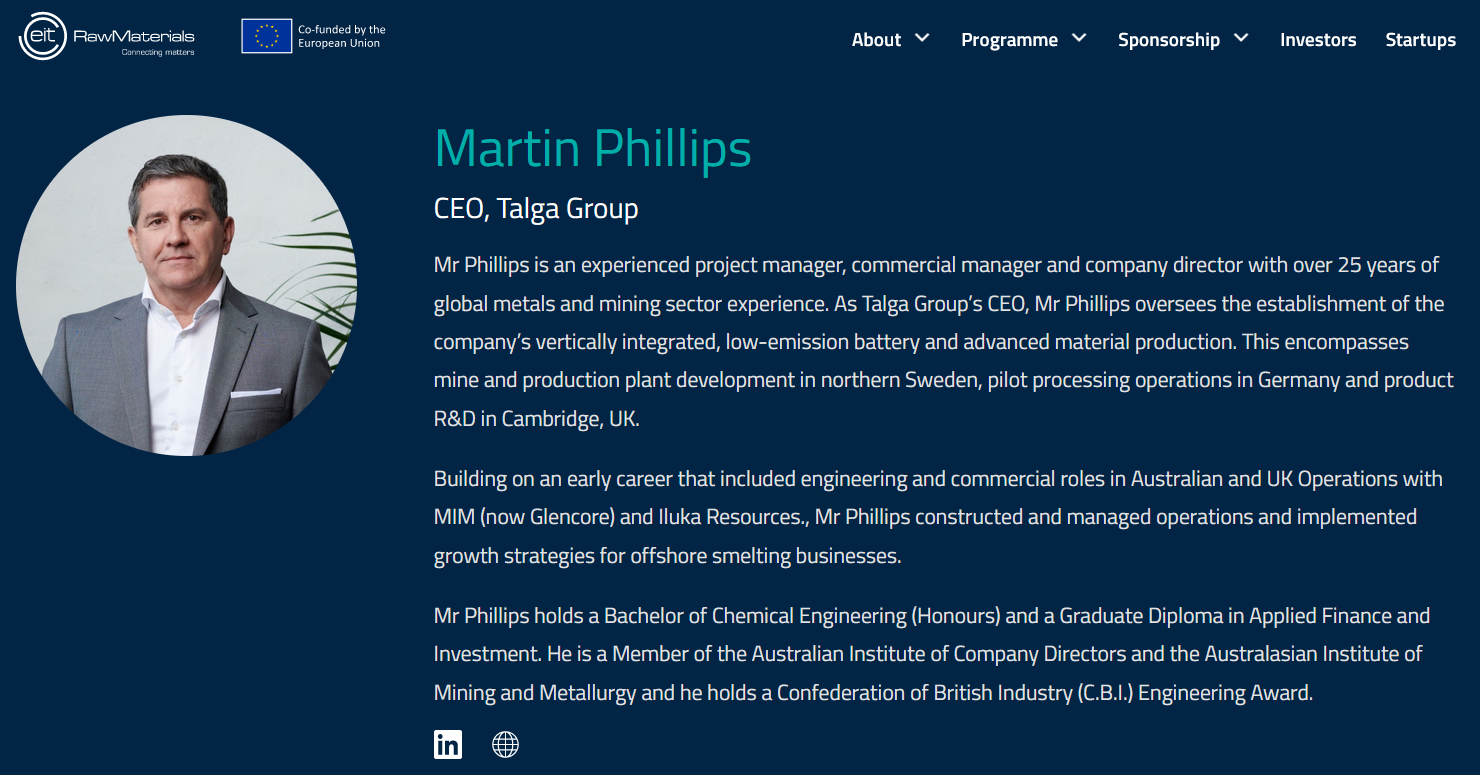Click the RawMaterials wordmark text
1480x775 pixels.
click(x=134, y=38)
